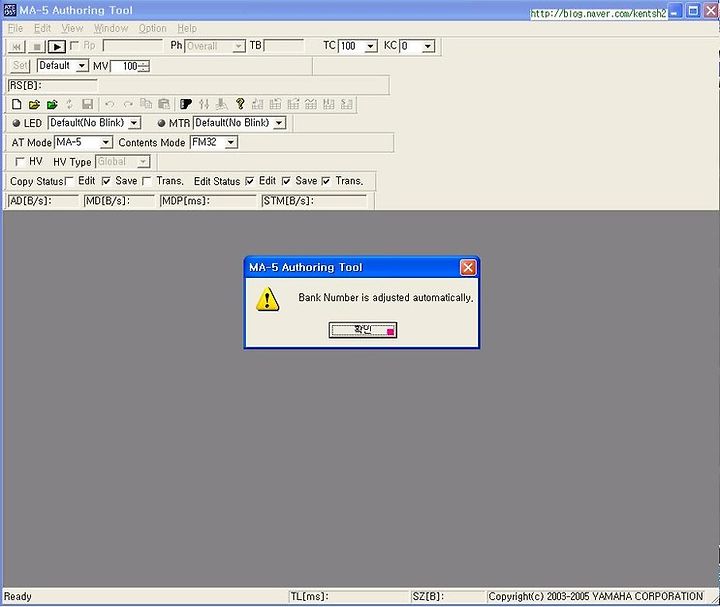Click the play button in transport bar
Image resolution: width=720 pixels, height=607 pixels.
56,46
